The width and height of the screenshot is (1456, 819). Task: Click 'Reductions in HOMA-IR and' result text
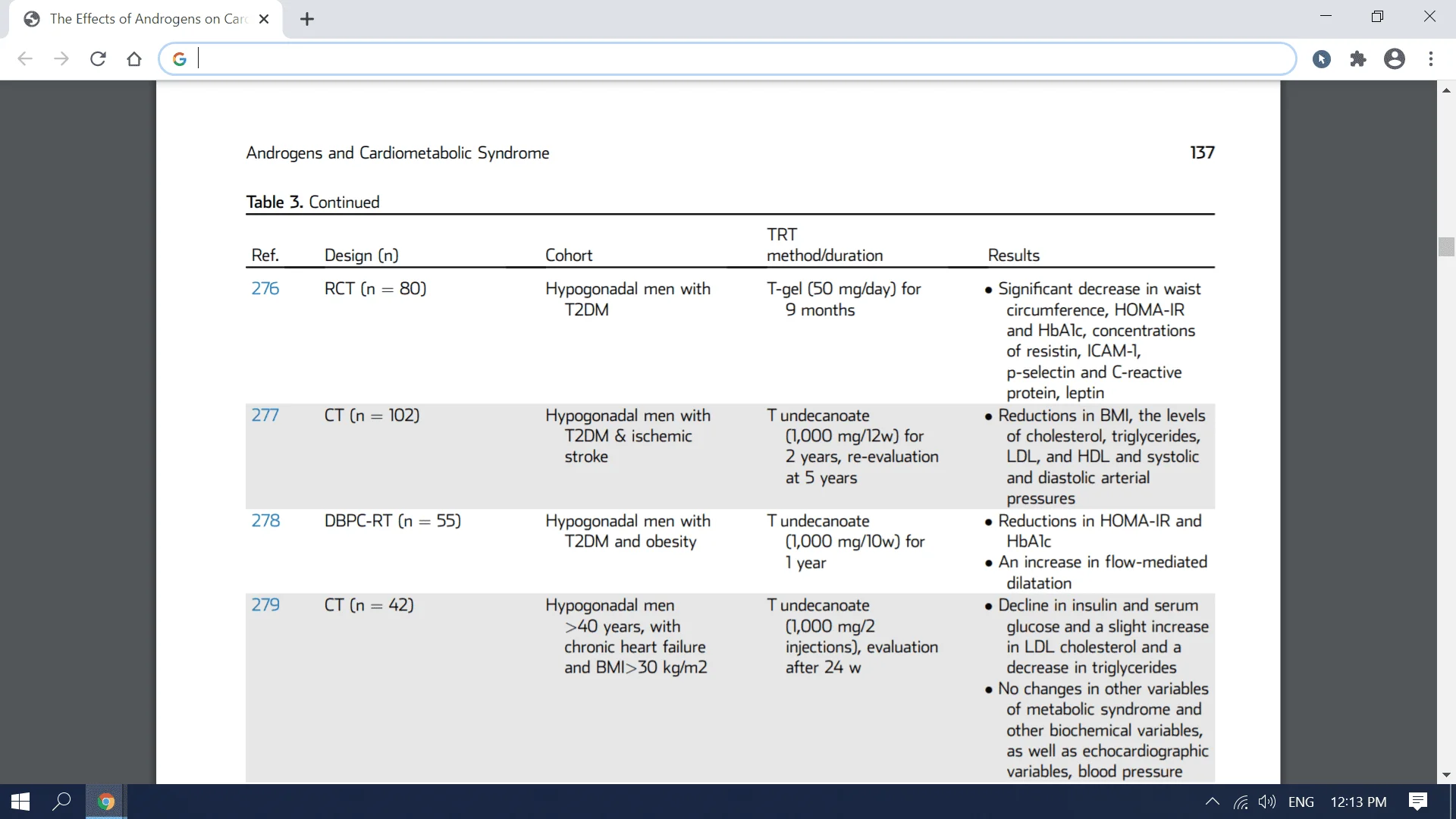point(1100,521)
